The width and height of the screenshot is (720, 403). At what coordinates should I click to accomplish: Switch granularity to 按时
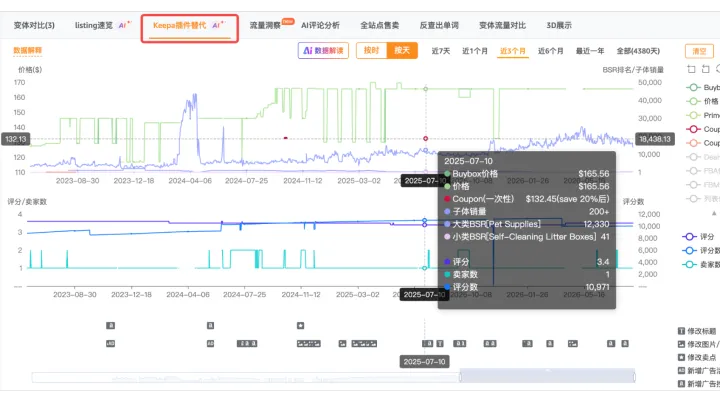pos(371,50)
